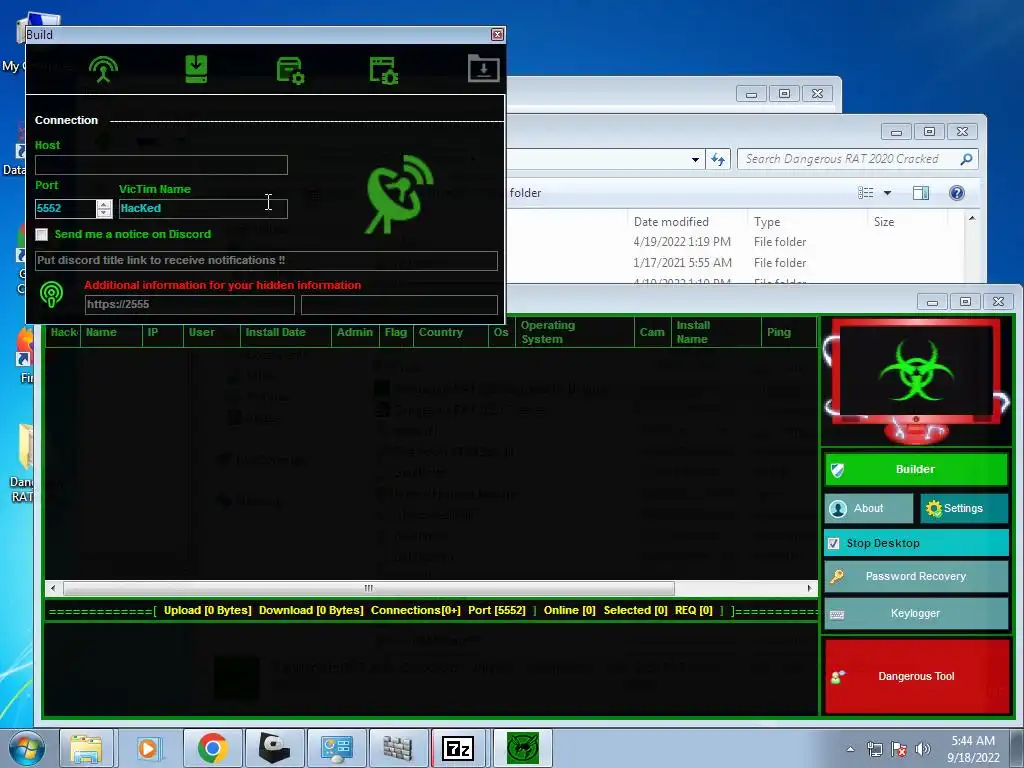Click the user icon on the About button
1024x768 pixels.
pyautogui.click(x=838, y=509)
